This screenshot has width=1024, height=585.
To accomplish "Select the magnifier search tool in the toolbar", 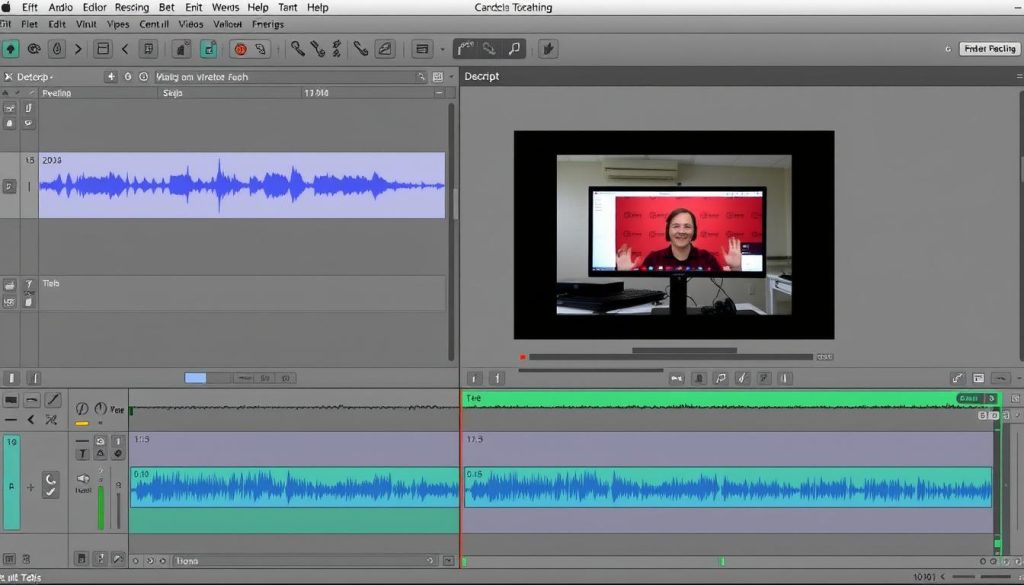I will click(514, 48).
